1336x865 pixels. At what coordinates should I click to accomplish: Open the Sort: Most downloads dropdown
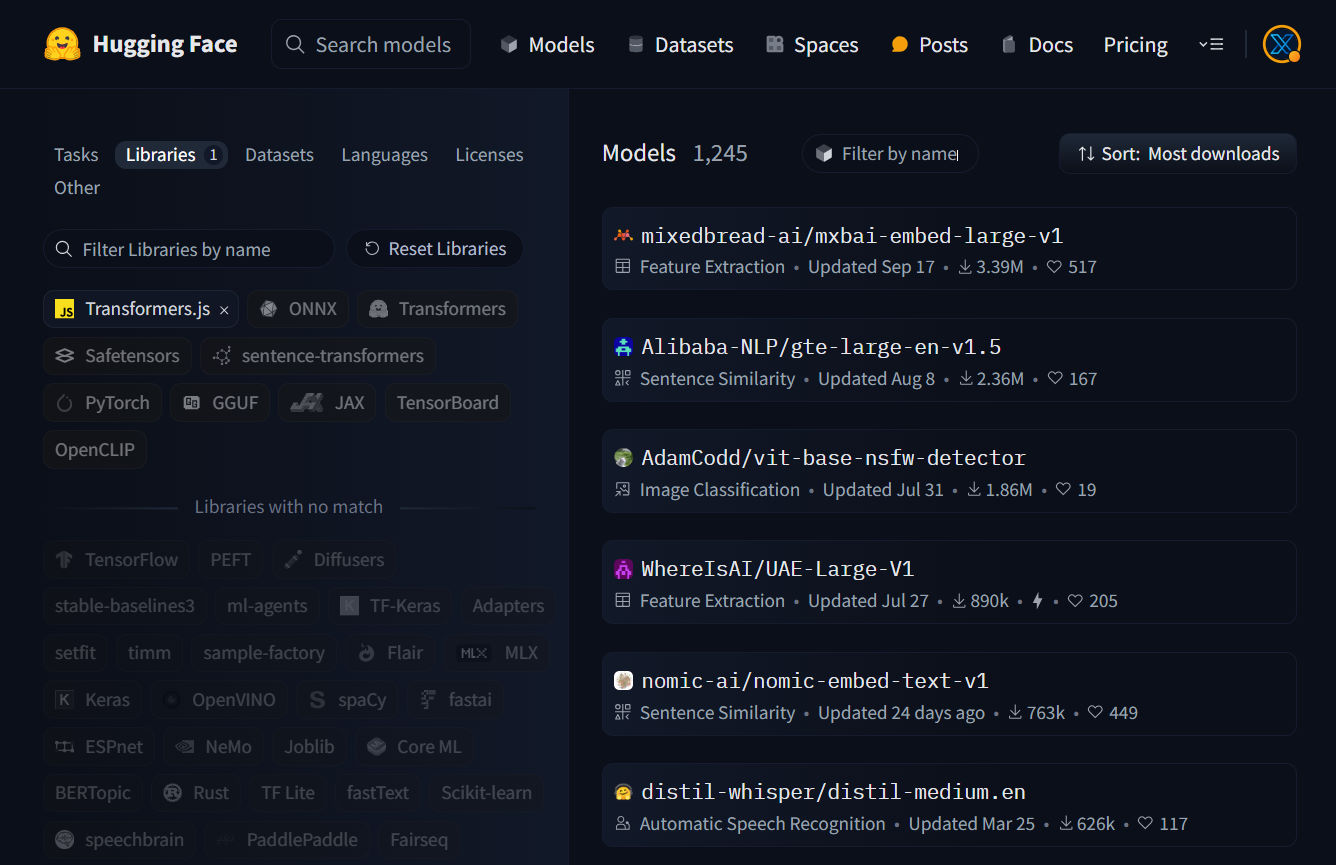coord(1177,154)
